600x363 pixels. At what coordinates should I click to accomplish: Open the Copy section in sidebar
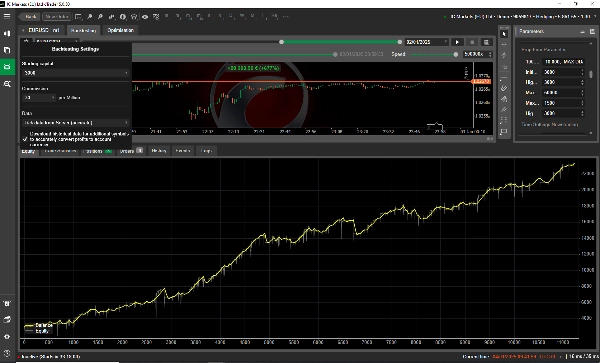pos(7,50)
